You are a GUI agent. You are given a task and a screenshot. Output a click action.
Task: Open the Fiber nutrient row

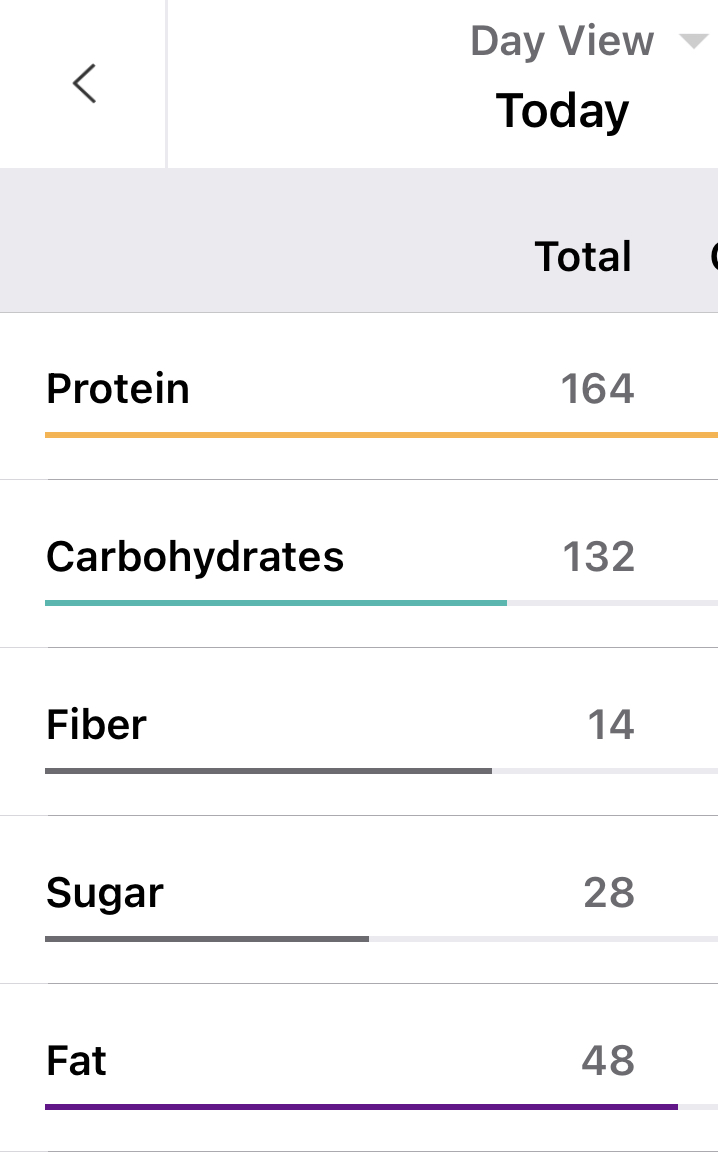tap(96, 724)
